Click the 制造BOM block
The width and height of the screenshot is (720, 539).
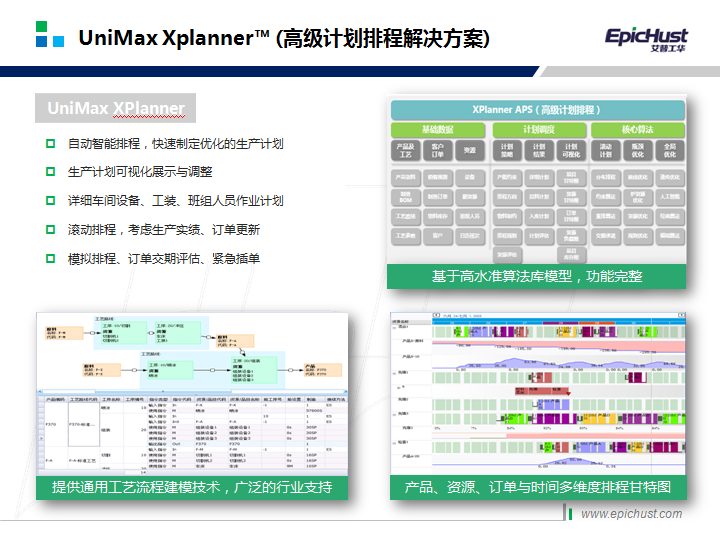click(405, 197)
